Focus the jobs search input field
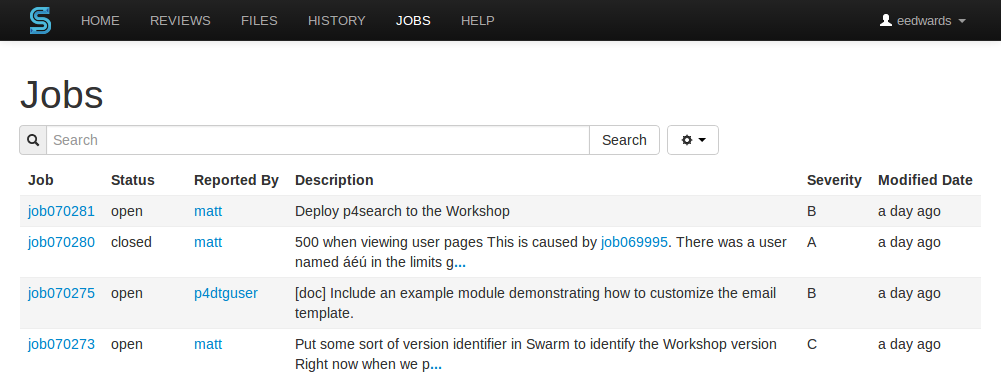Viewport: 1001px width, 379px height. (x=318, y=140)
